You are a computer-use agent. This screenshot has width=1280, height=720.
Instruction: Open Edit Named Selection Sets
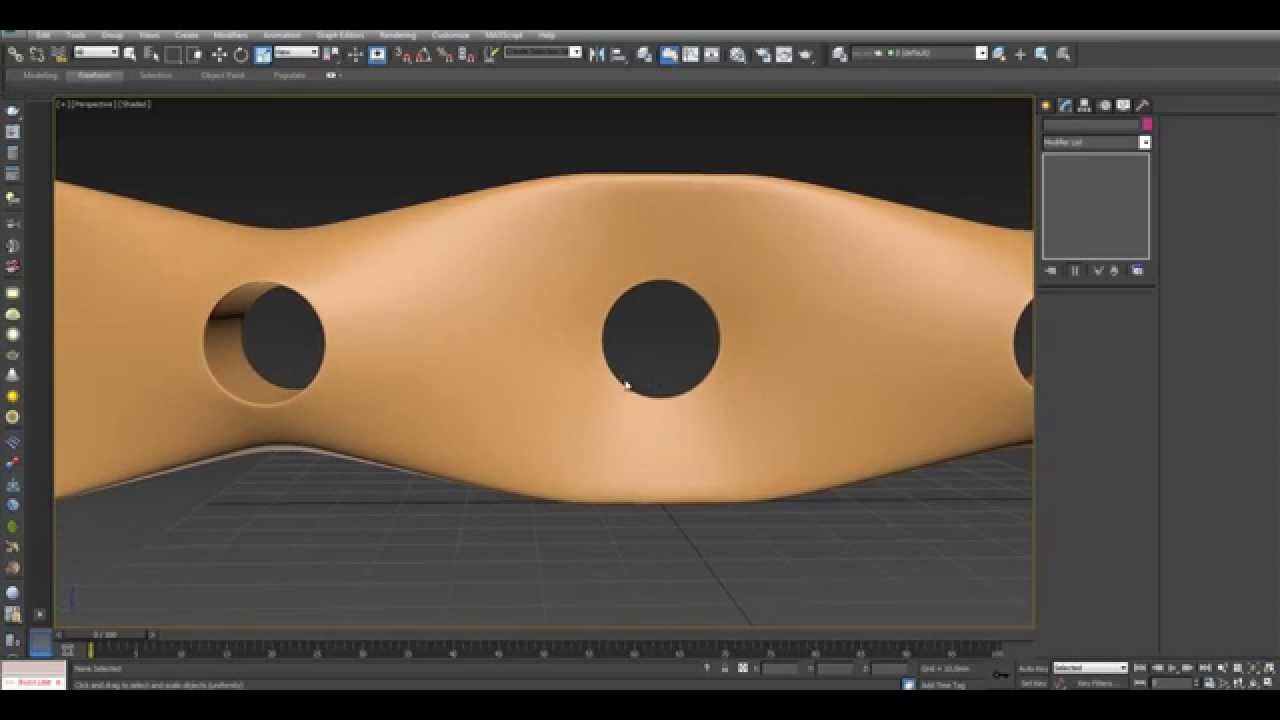[492, 54]
